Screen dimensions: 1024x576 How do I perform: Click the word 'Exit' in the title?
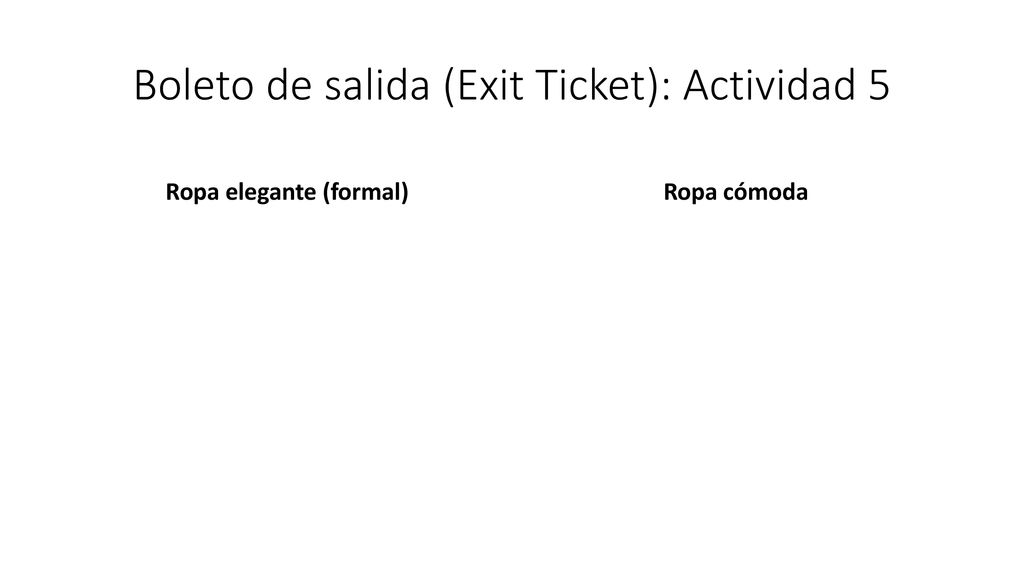[483, 86]
